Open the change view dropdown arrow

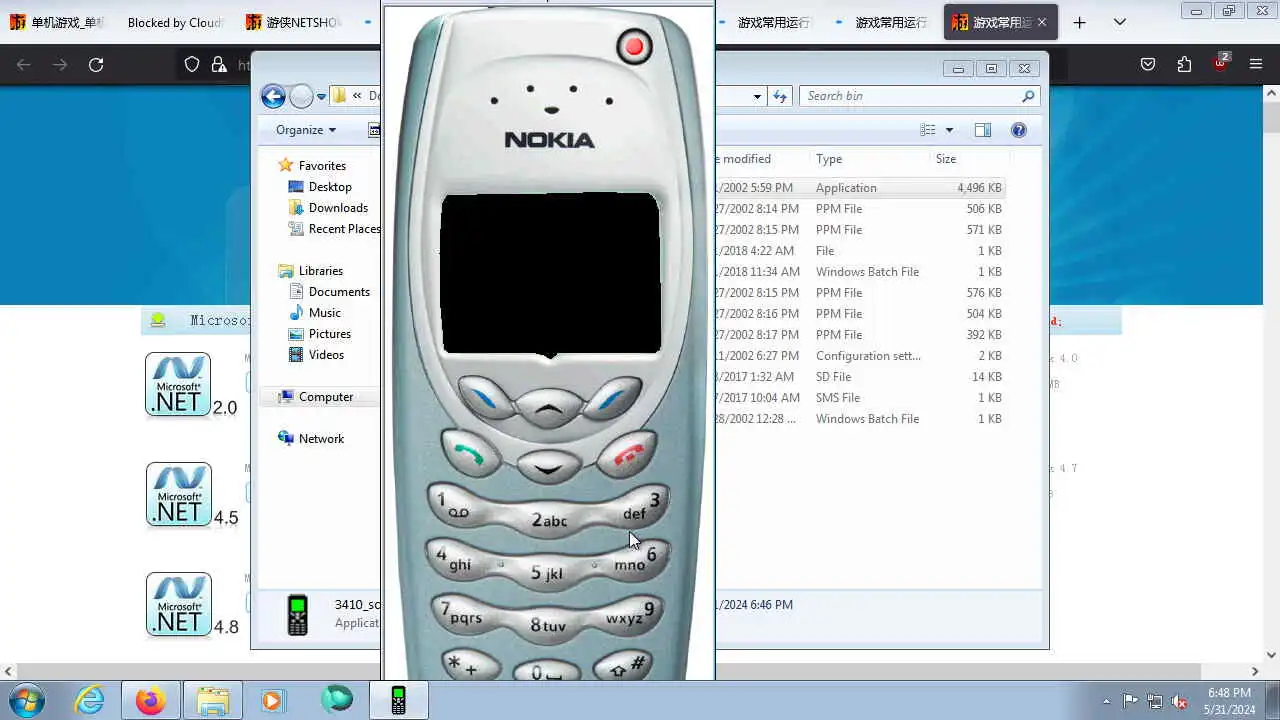pyautogui.click(x=949, y=130)
